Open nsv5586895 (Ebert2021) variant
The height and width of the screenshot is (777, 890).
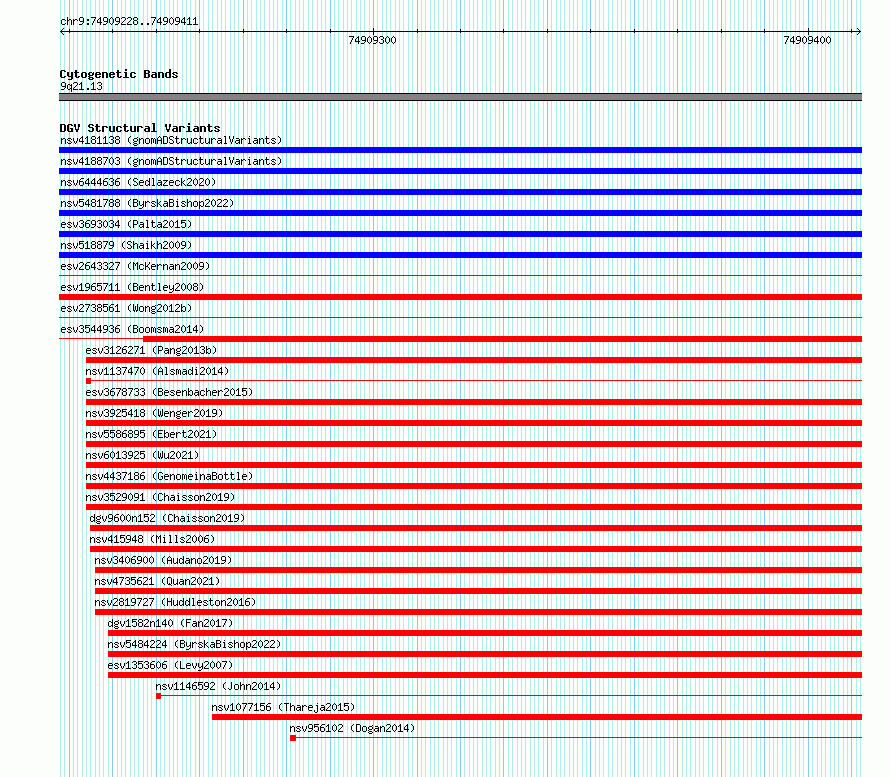(151, 434)
